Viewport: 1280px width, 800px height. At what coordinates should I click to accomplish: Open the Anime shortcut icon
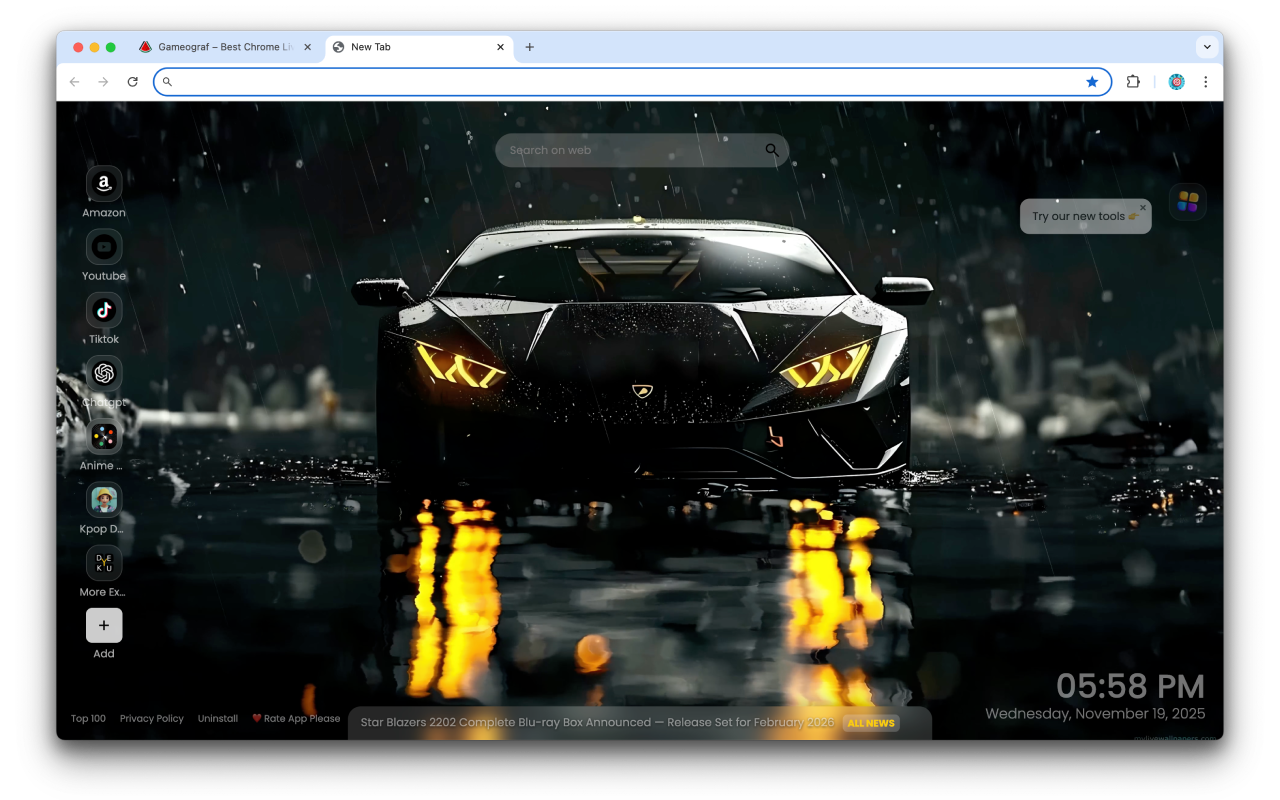click(104, 436)
